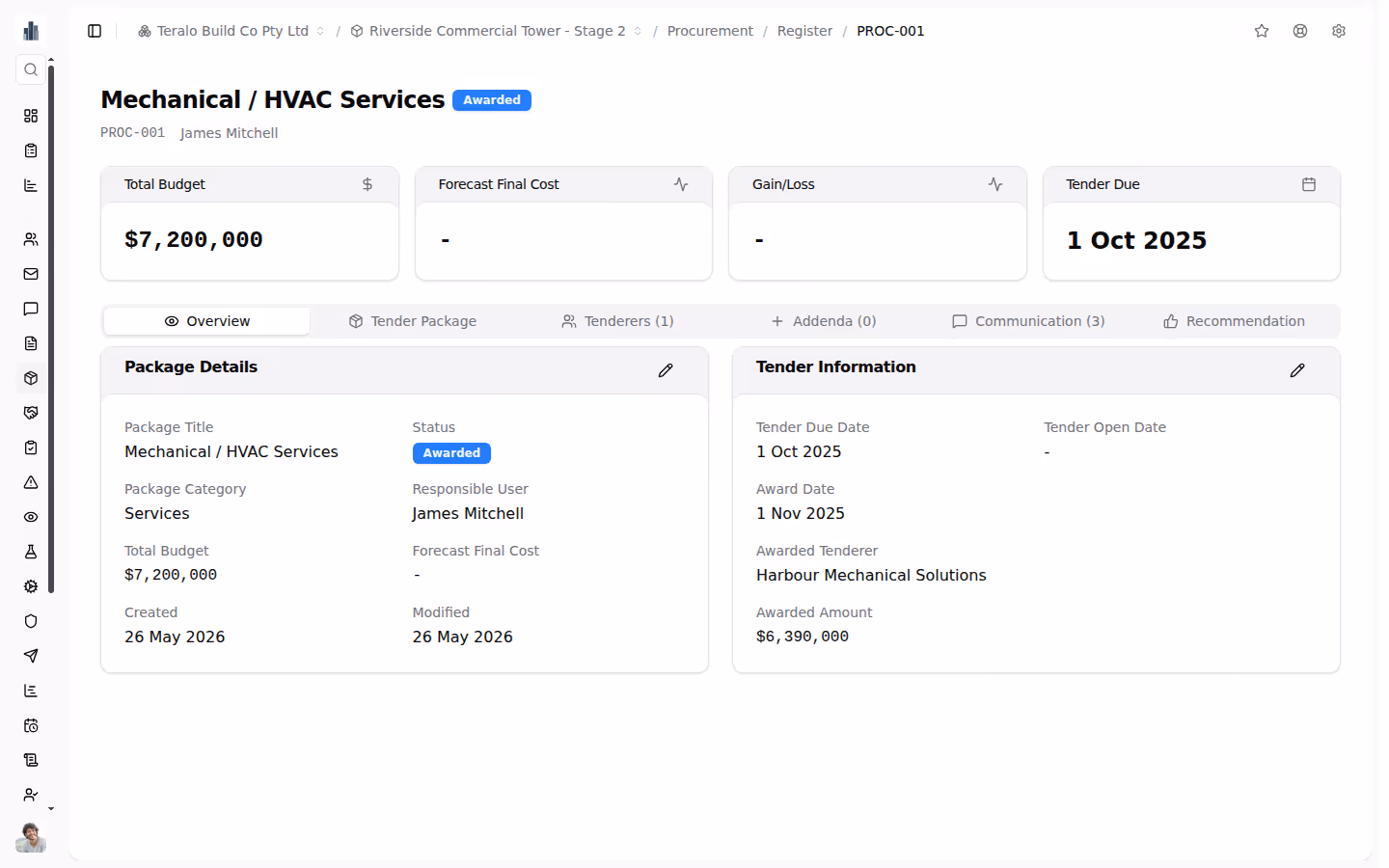The image size is (1389, 868).
Task: Open the user check icon in sidebar
Action: point(31,795)
